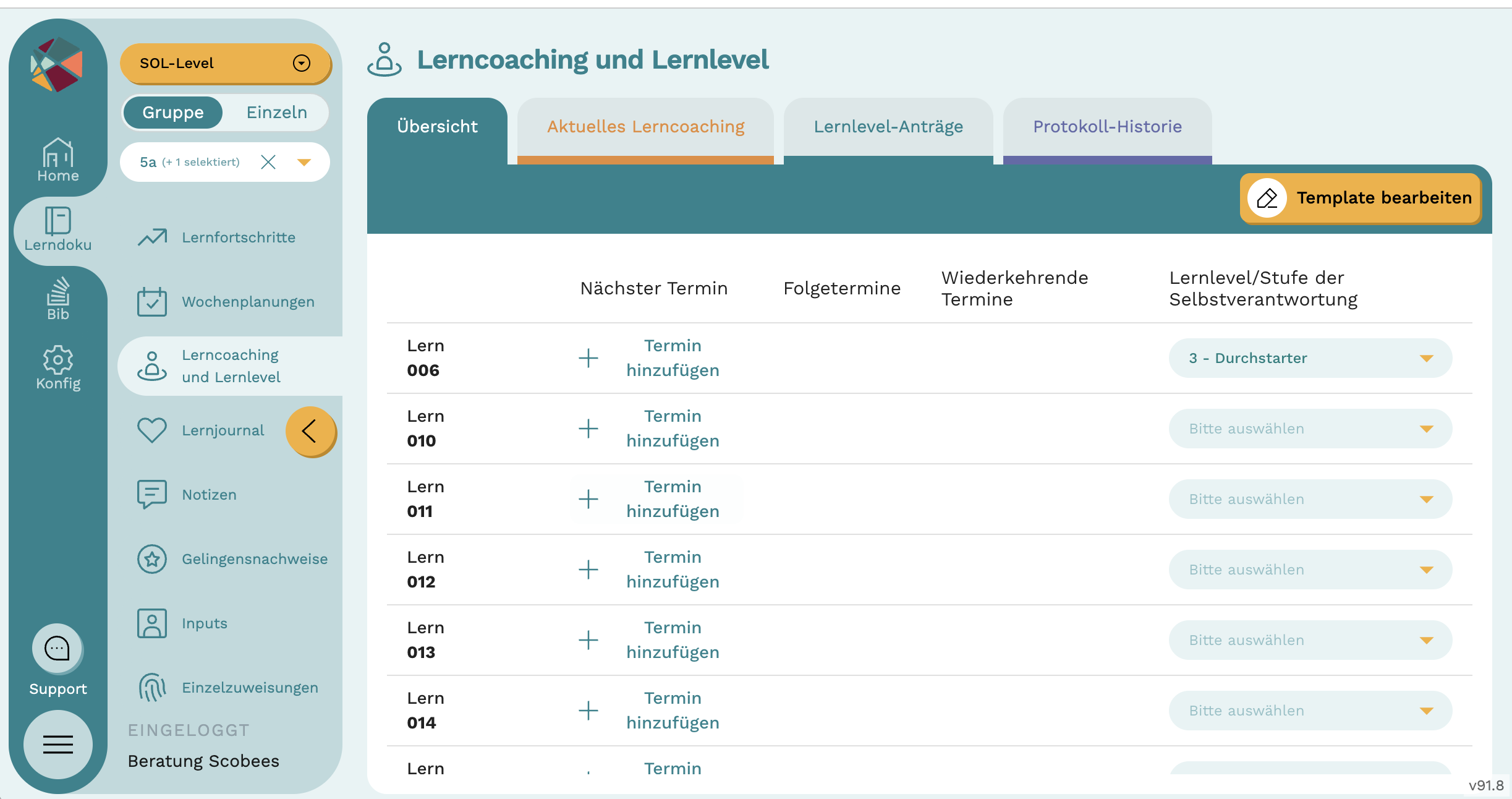Click the plus icon for Lern 006

coord(588,358)
